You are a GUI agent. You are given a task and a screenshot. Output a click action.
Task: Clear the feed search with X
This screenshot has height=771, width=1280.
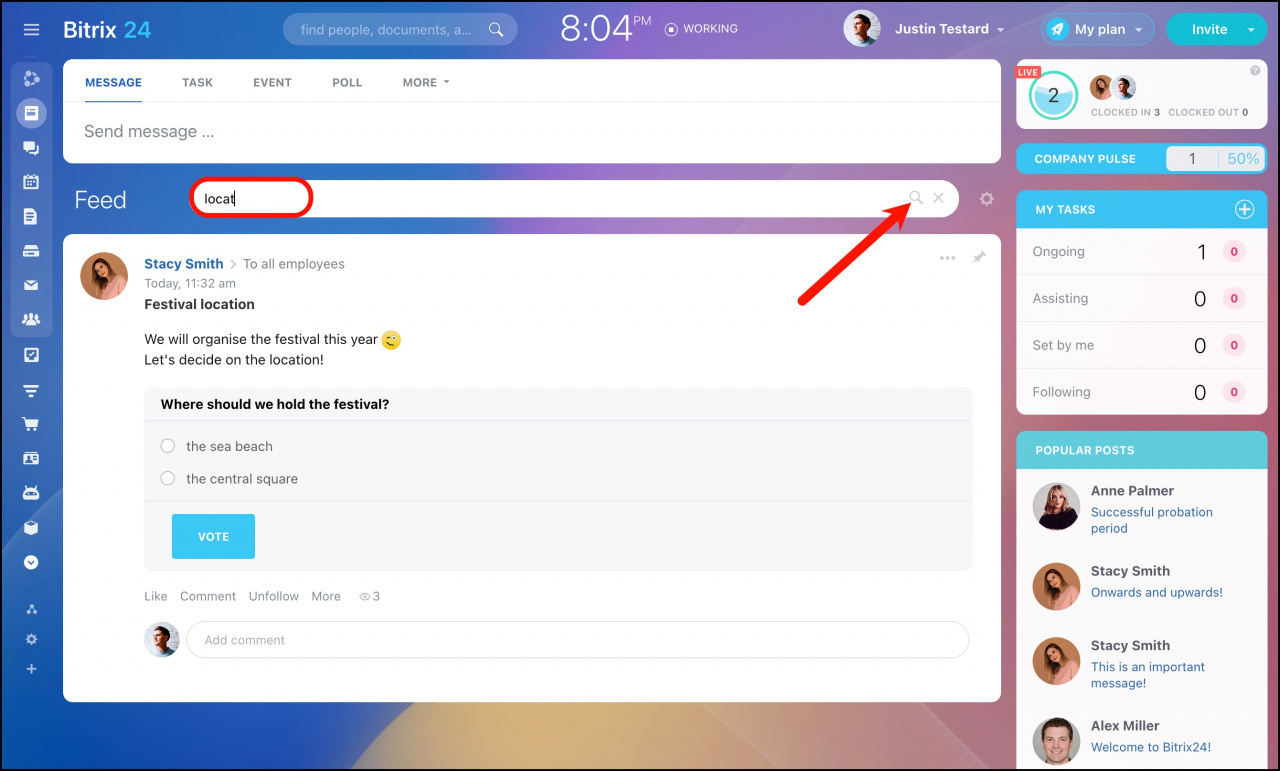(938, 198)
